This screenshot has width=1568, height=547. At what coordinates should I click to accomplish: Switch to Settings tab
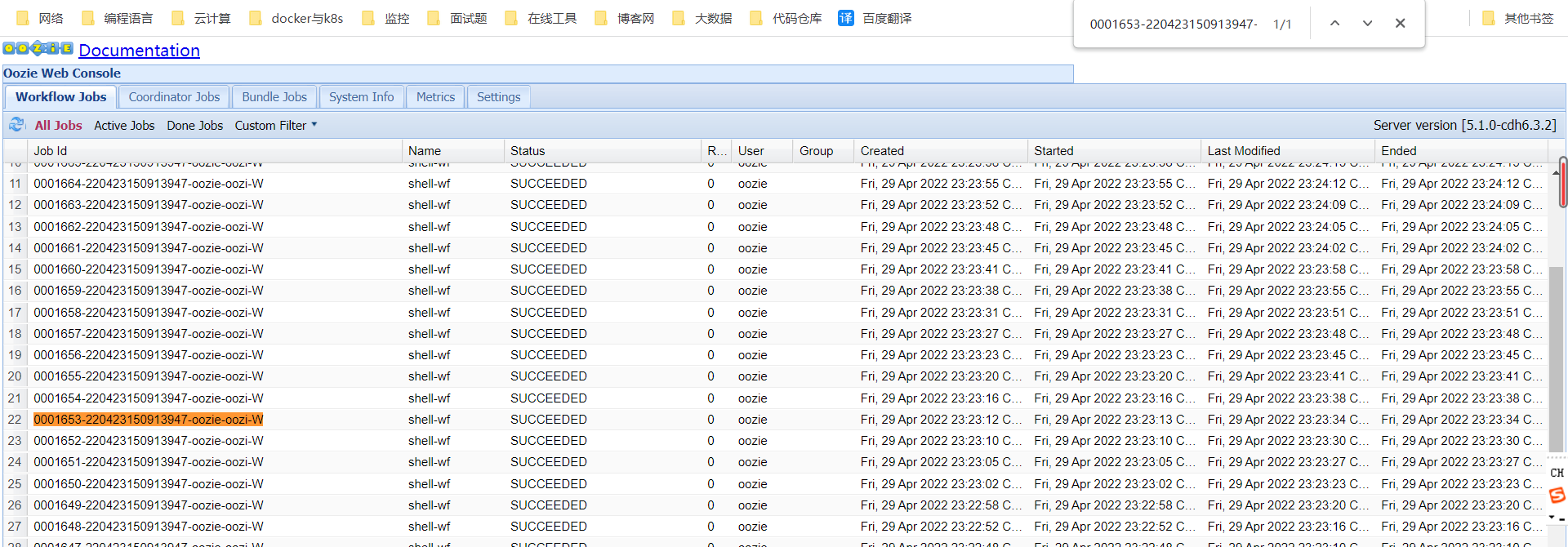click(x=498, y=96)
